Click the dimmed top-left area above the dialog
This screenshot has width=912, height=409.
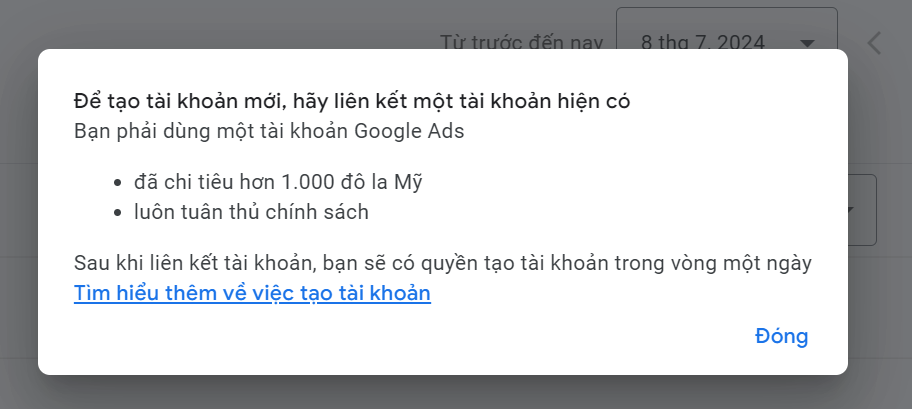(x=150, y=22)
